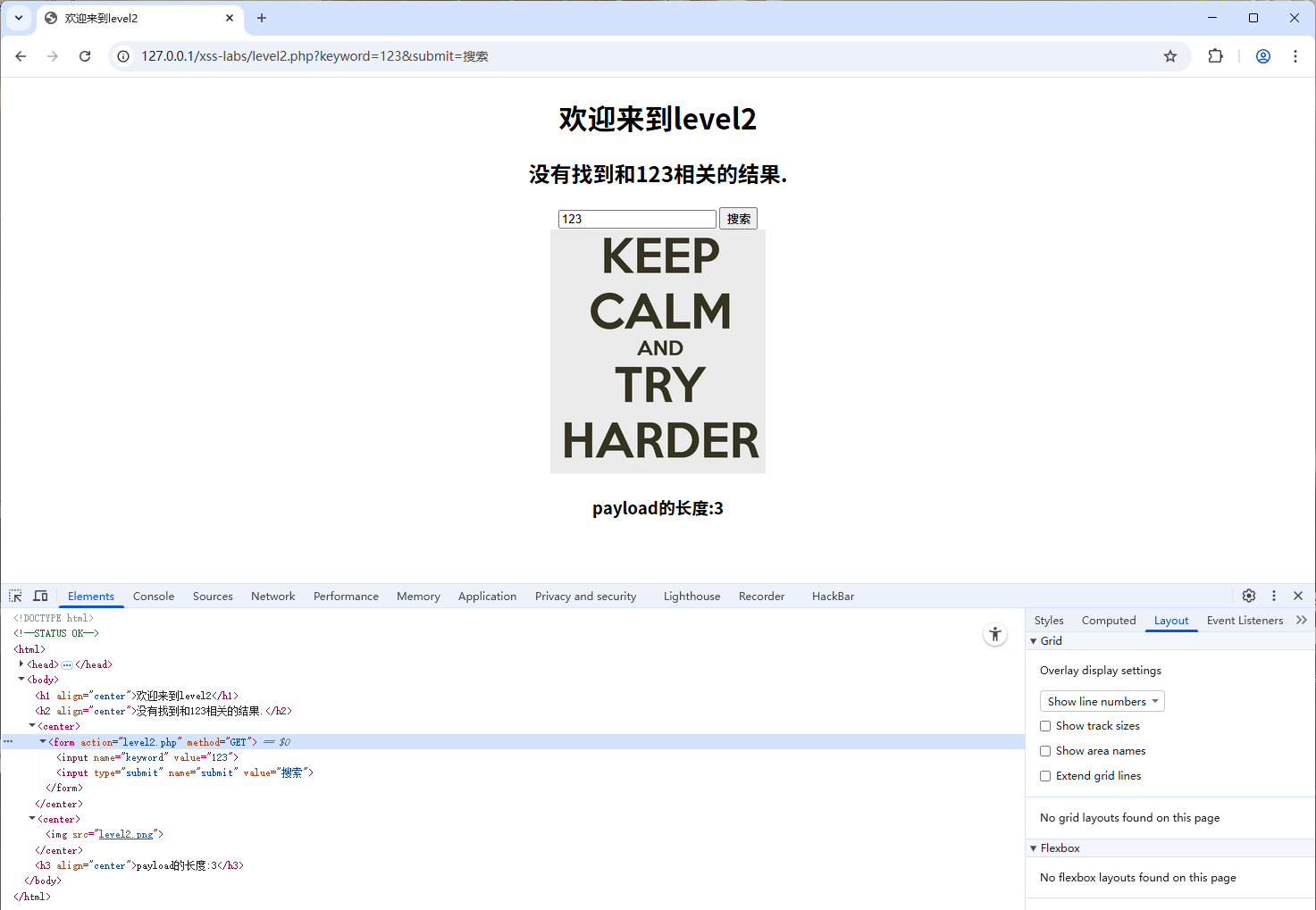Select the STATUS OK comment row

[512, 633]
